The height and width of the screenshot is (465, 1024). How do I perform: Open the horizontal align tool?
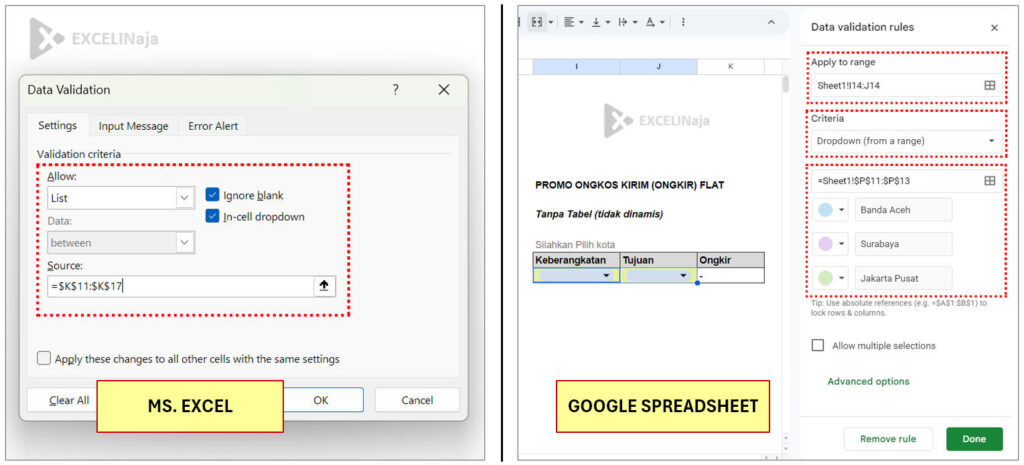point(572,22)
